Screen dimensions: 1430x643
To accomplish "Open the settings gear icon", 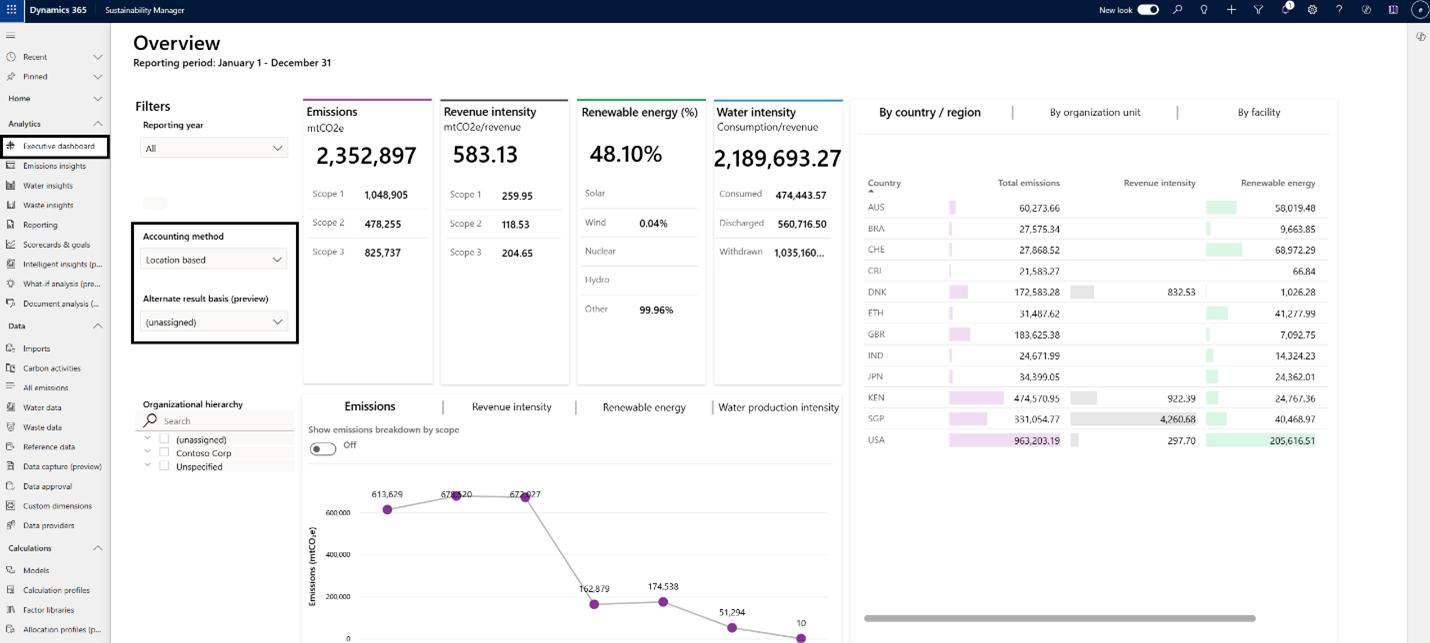I will (x=1312, y=10).
